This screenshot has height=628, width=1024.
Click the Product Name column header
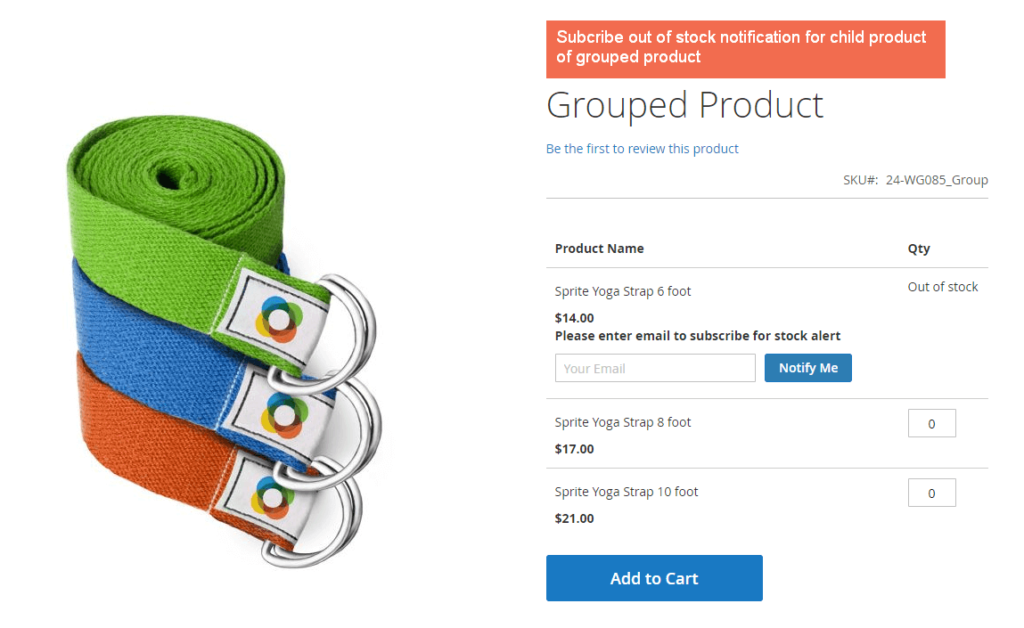pyautogui.click(x=599, y=249)
